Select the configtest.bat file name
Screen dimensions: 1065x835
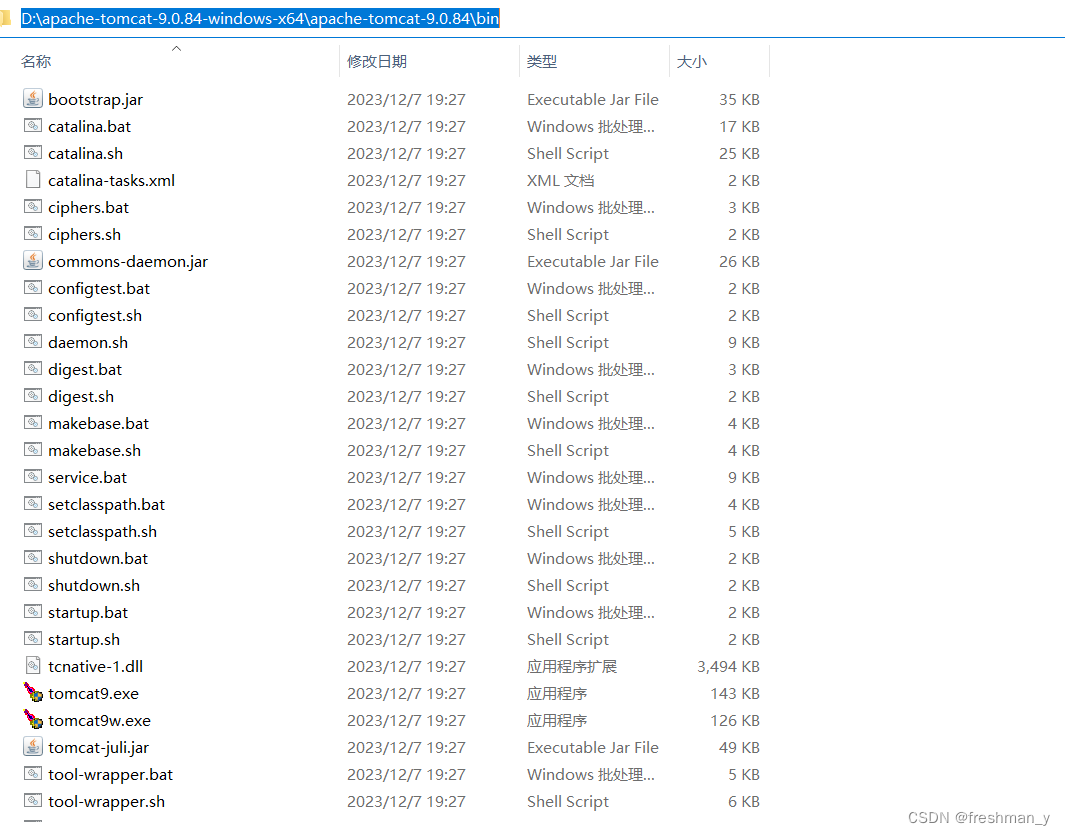pos(98,289)
